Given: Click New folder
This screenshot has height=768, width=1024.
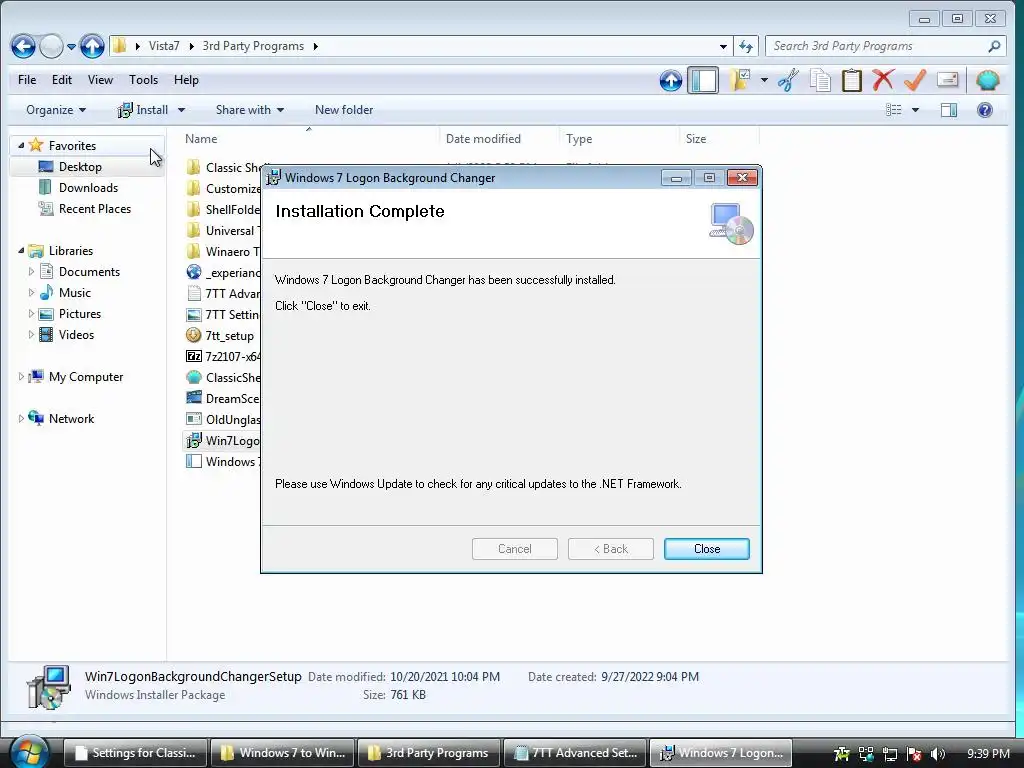Looking at the screenshot, I should click(x=344, y=110).
